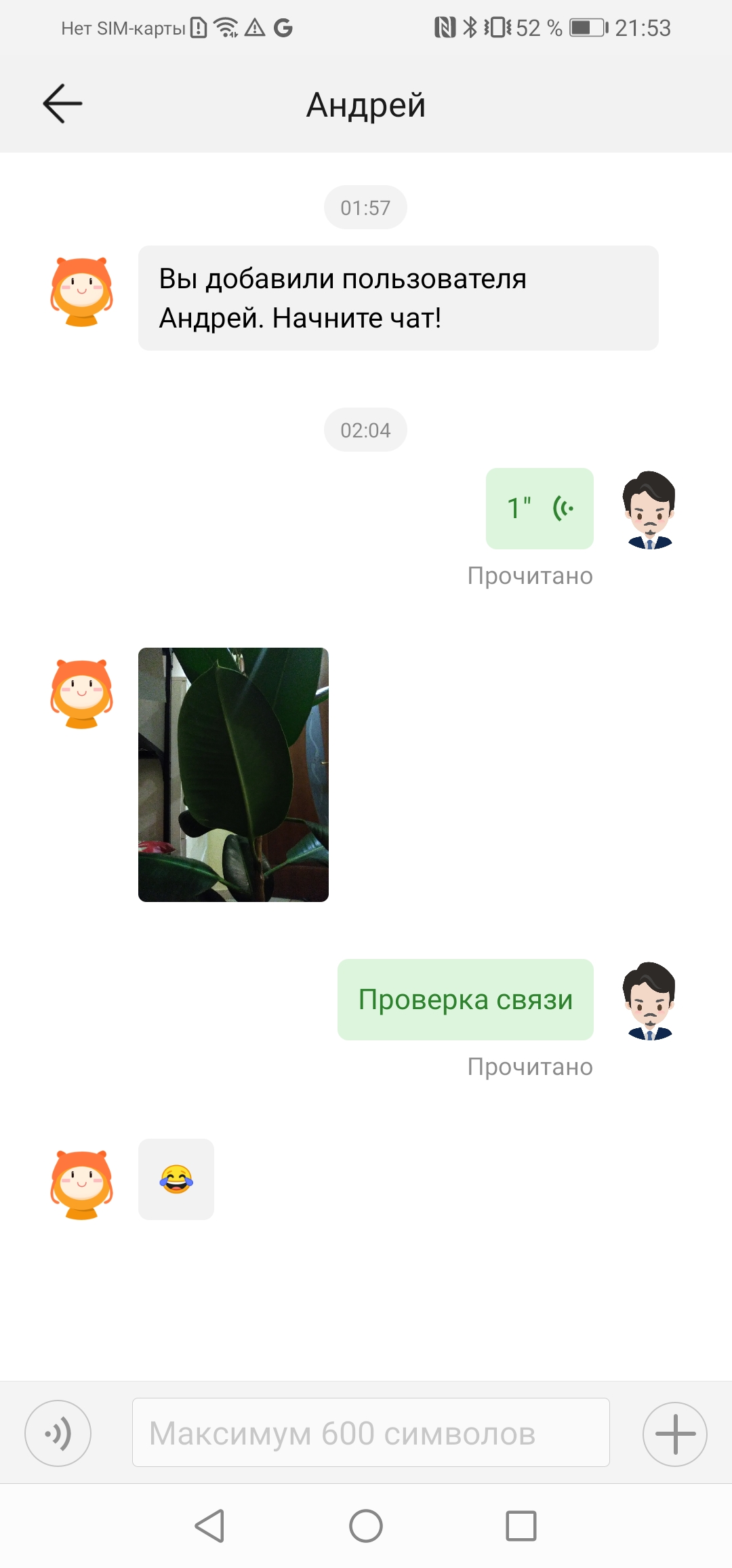732x1568 pixels.
Task: Open the plant photo thumbnail
Action: click(x=233, y=775)
